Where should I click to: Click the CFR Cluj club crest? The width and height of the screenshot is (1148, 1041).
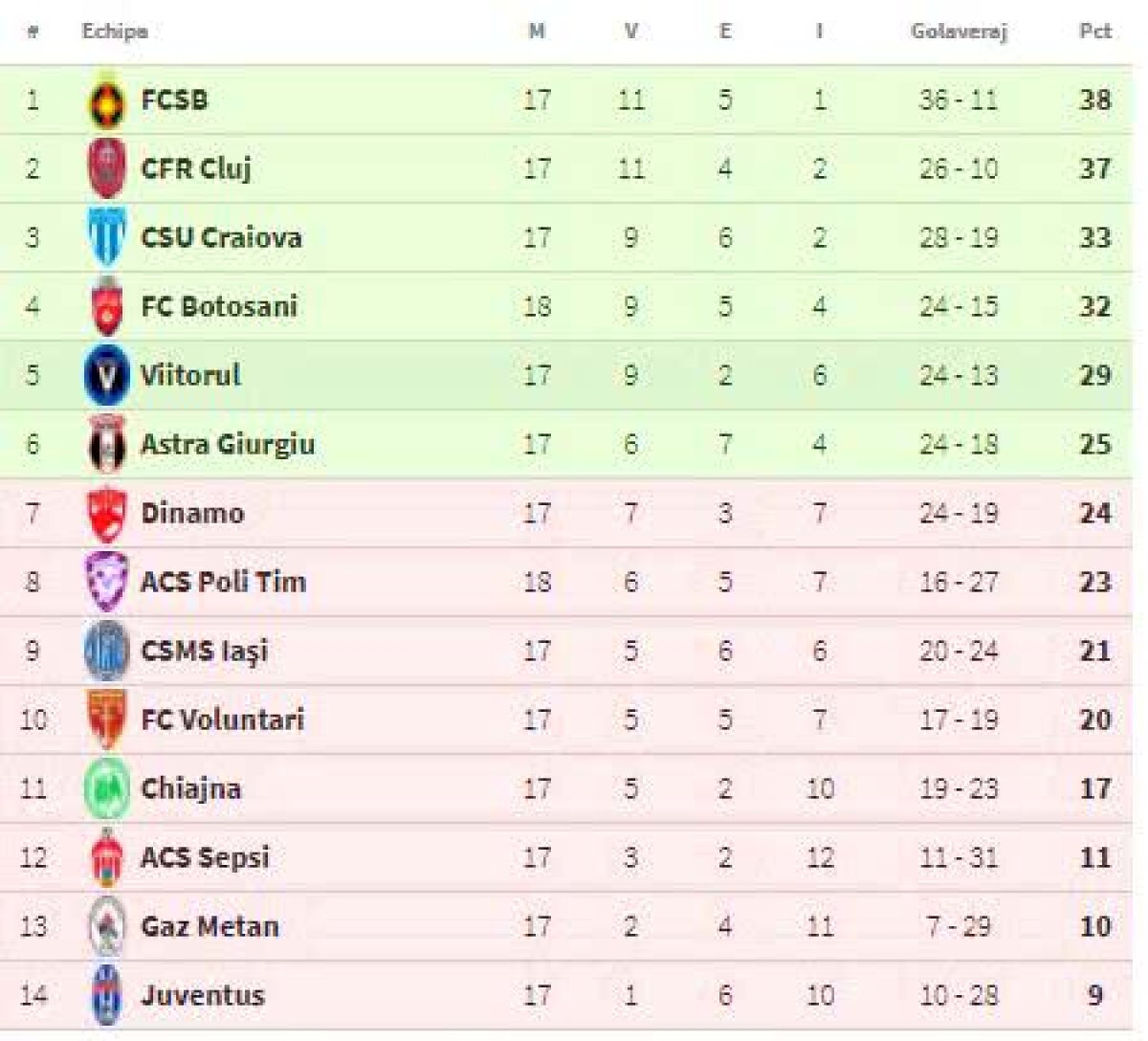(106, 169)
